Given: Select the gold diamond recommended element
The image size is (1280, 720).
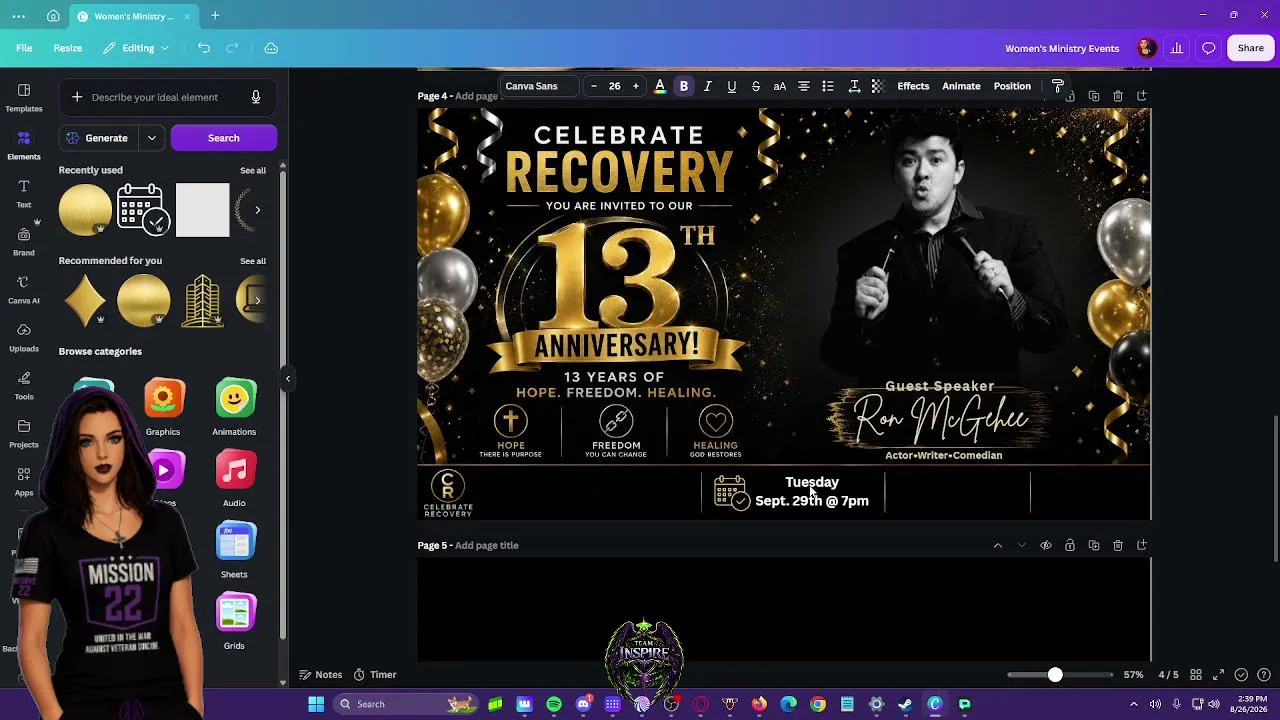Looking at the screenshot, I should point(85,301).
